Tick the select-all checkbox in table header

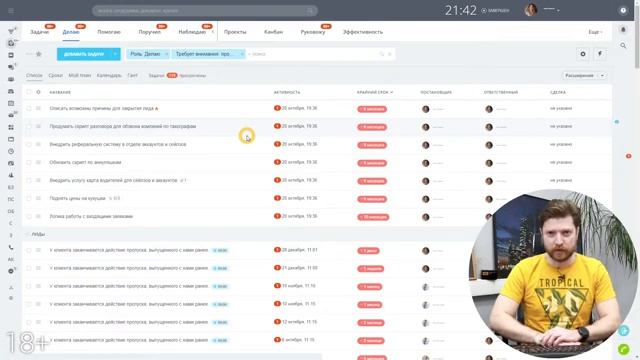(29, 92)
